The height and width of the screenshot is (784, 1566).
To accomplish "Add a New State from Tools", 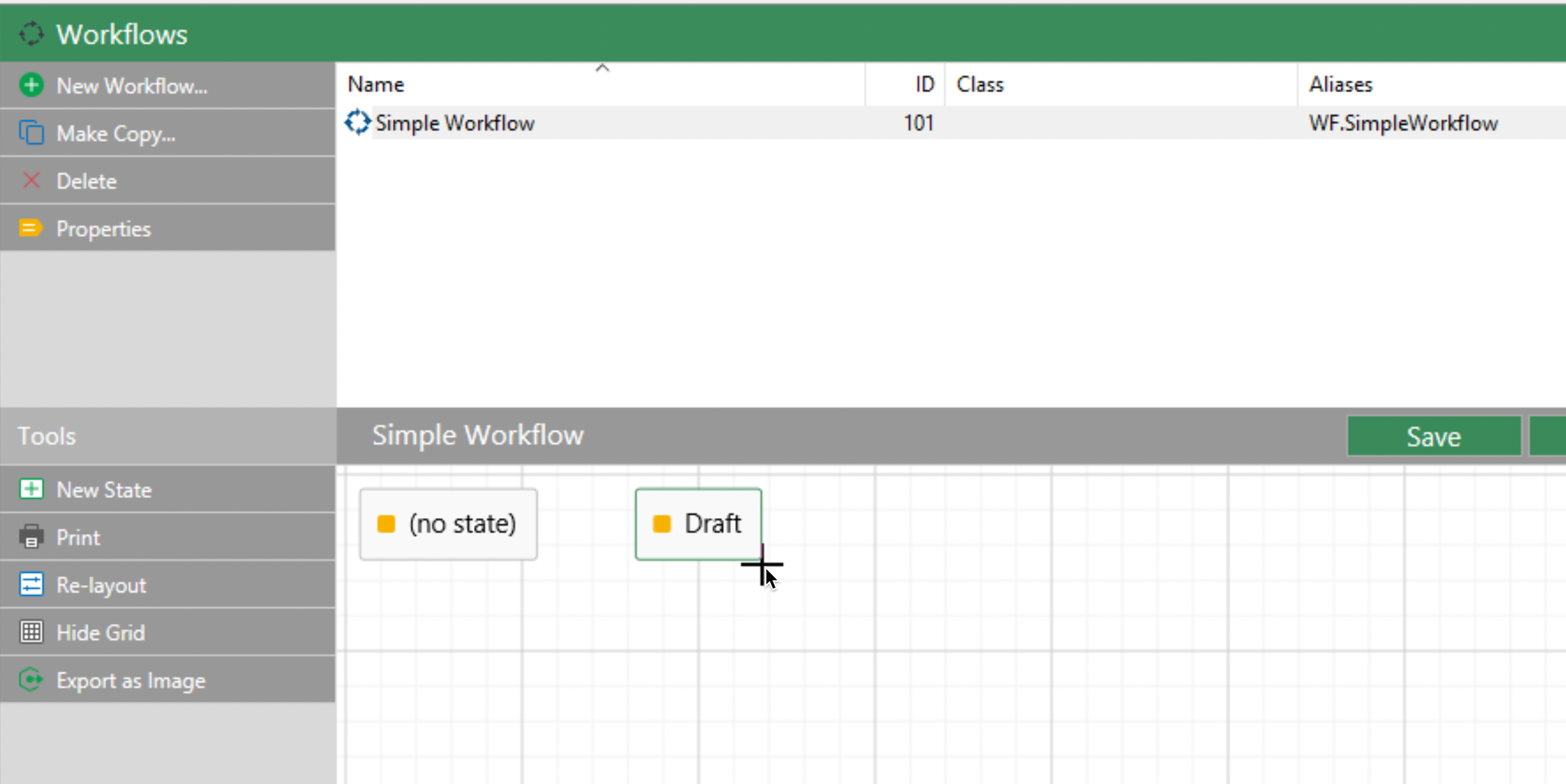I will 168,489.
